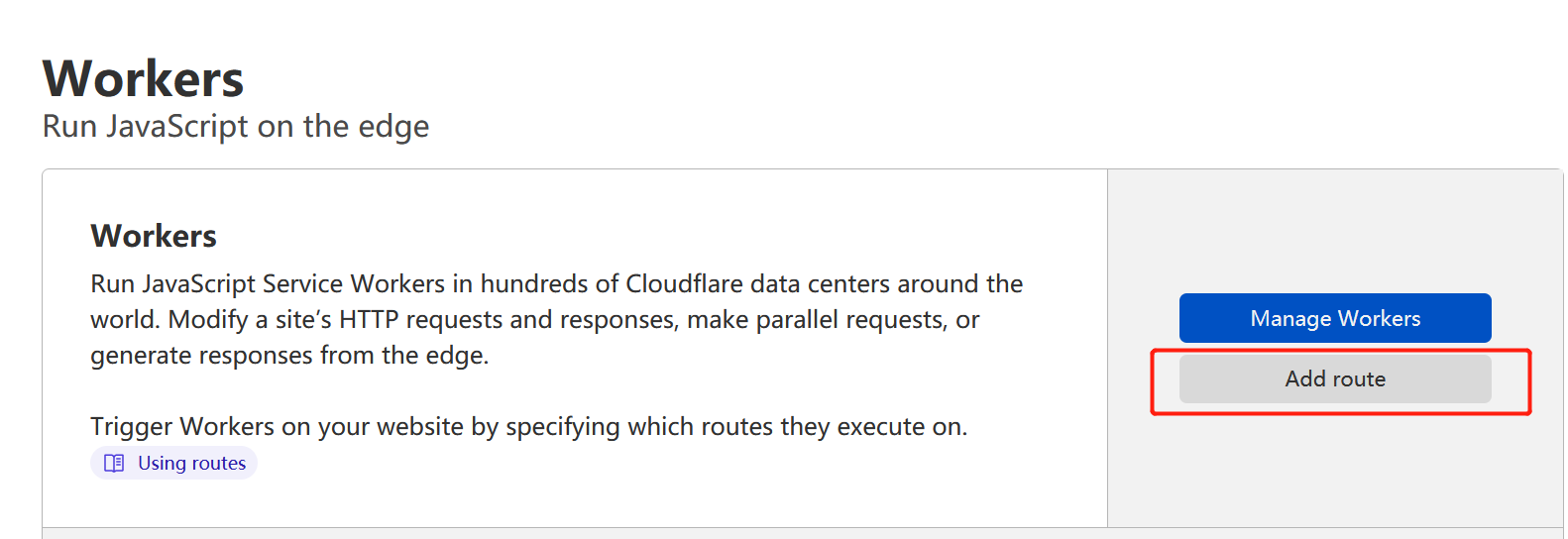Click the subtitle Run JavaScript on the edge
1568x539 pixels.
pyautogui.click(x=236, y=127)
